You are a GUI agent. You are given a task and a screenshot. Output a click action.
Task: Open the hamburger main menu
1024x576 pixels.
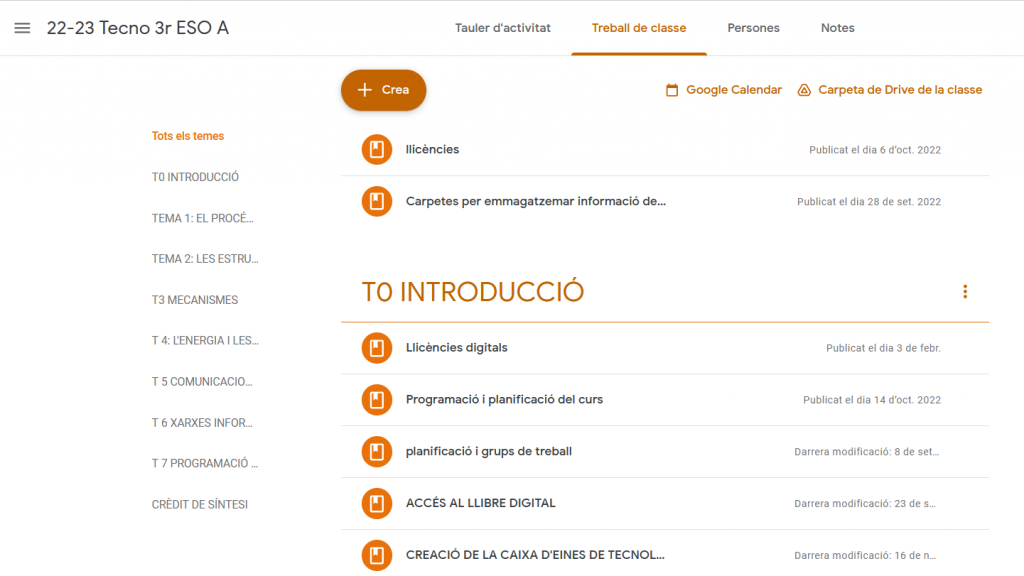22,28
